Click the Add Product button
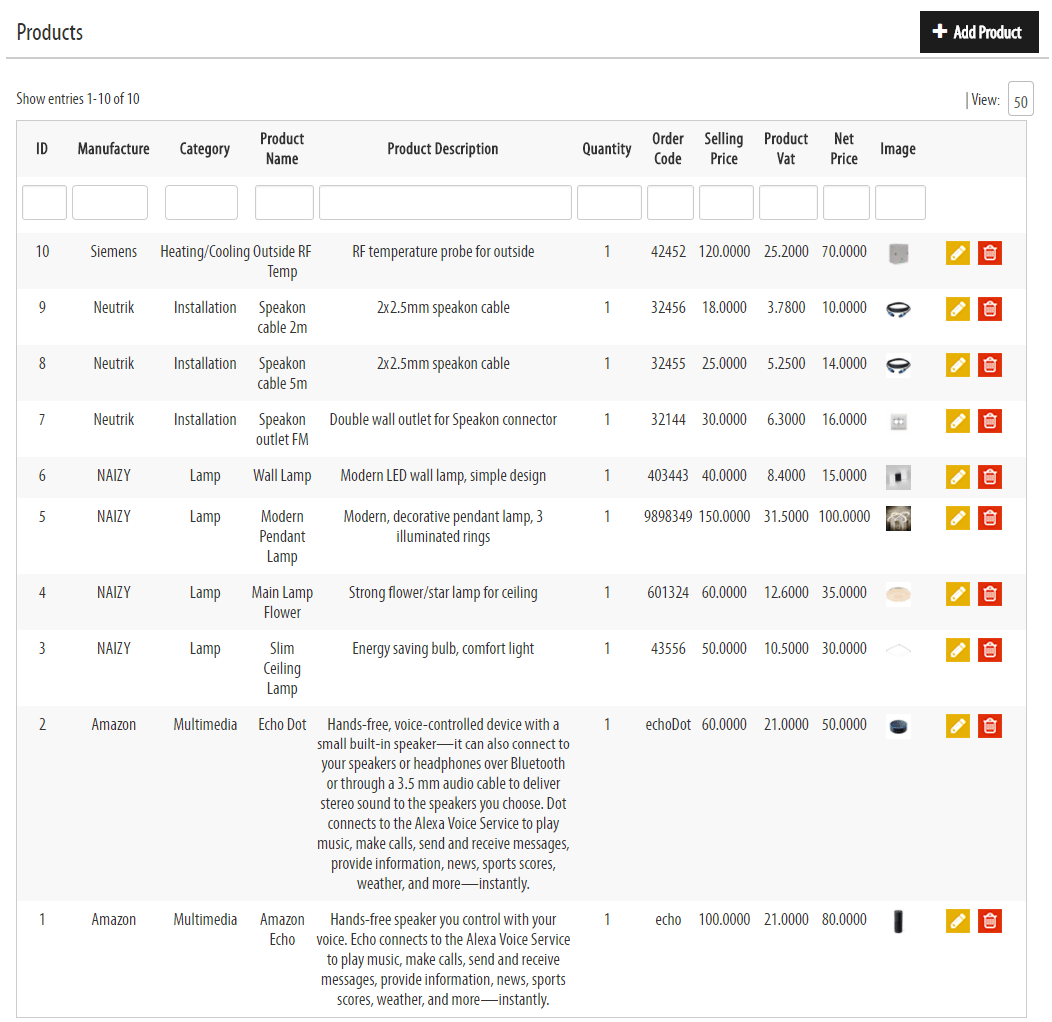Image resolution: width=1052 pixels, height=1022 pixels. 978,32
